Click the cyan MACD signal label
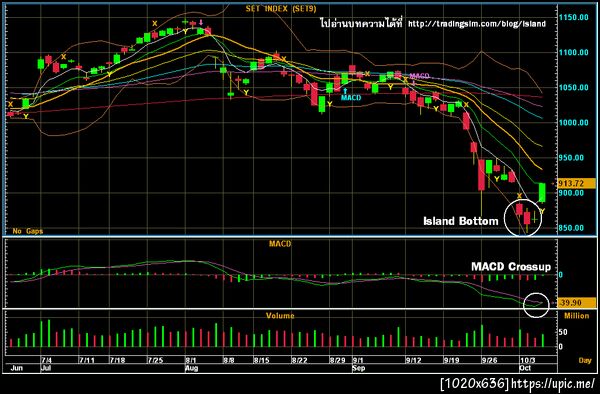Screen dimensions: 600x394 pos(351,98)
